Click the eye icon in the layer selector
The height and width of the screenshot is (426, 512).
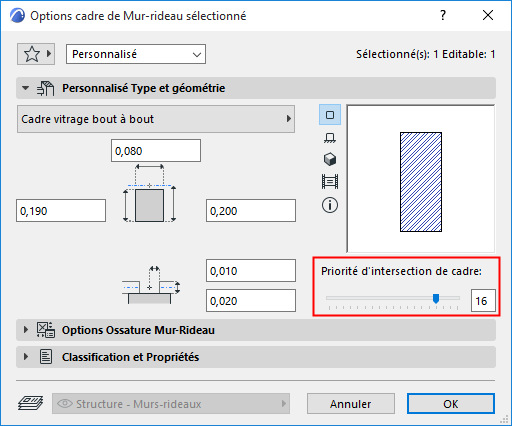point(65,404)
